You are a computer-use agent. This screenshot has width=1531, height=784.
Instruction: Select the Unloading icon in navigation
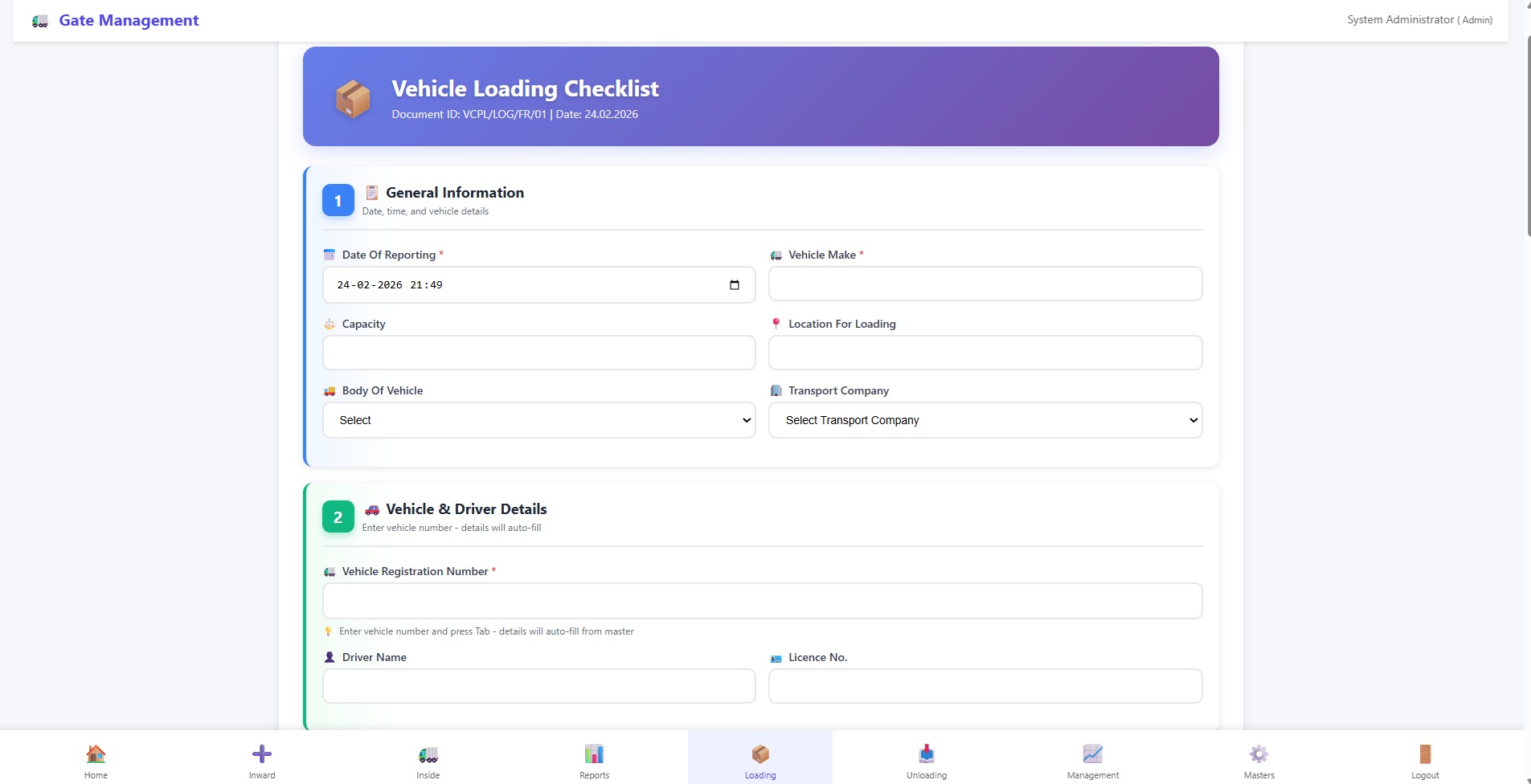click(x=927, y=754)
